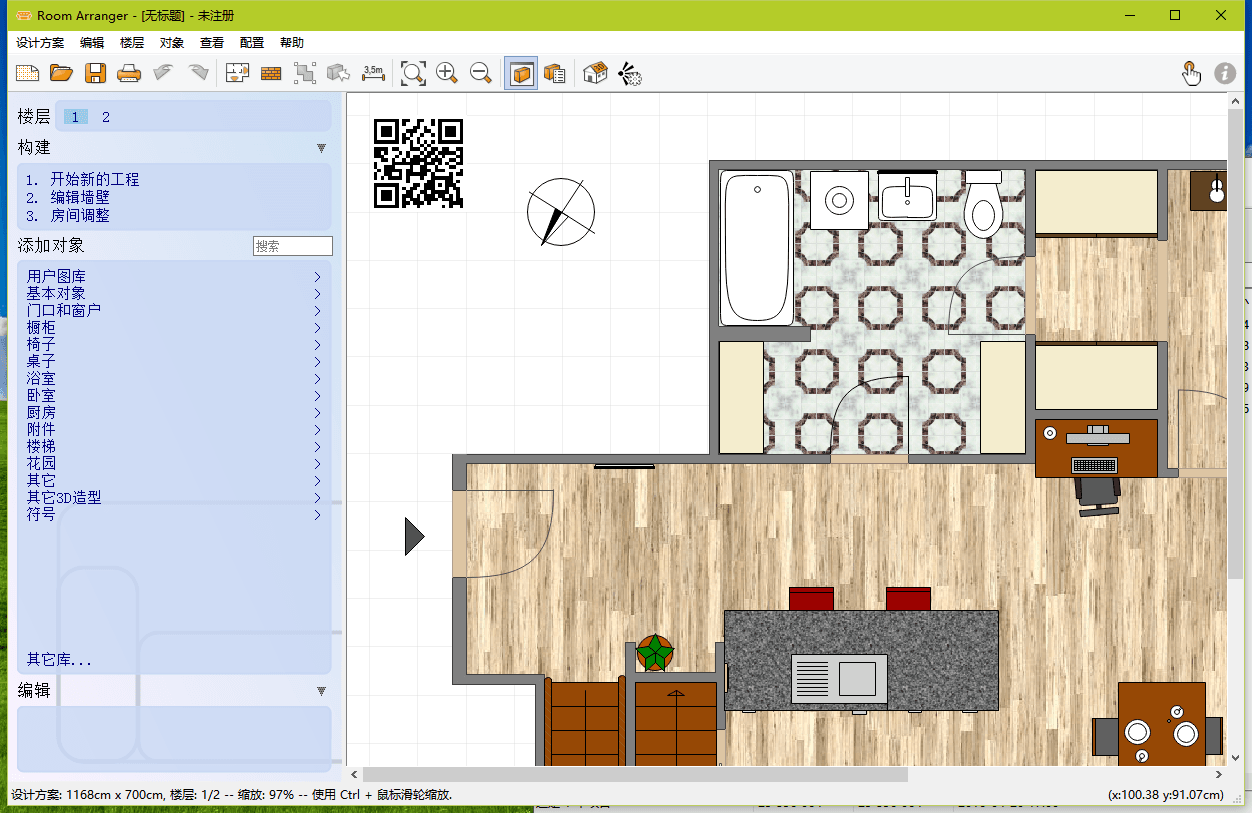Select the brick wall editing tool
The height and width of the screenshot is (813, 1252).
pyautogui.click(x=271, y=73)
